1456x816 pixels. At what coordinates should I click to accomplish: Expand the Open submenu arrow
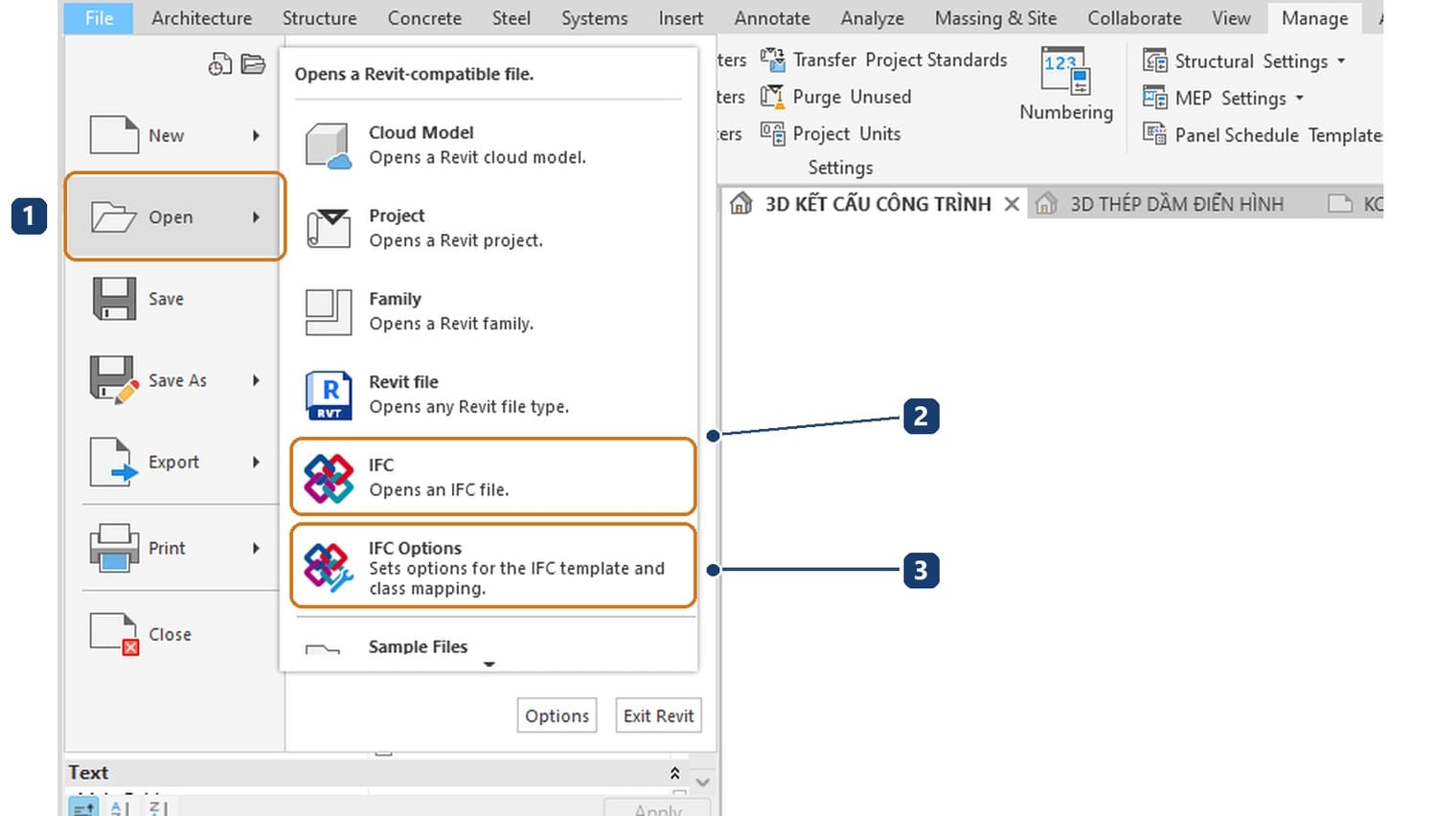coord(256,217)
